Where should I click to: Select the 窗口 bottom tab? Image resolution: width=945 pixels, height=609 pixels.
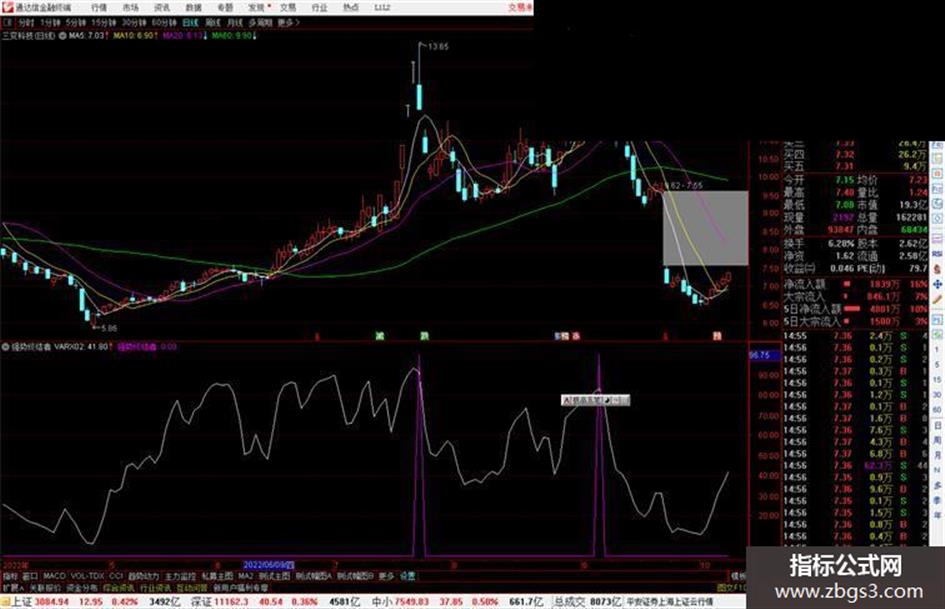[x=30, y=576]
